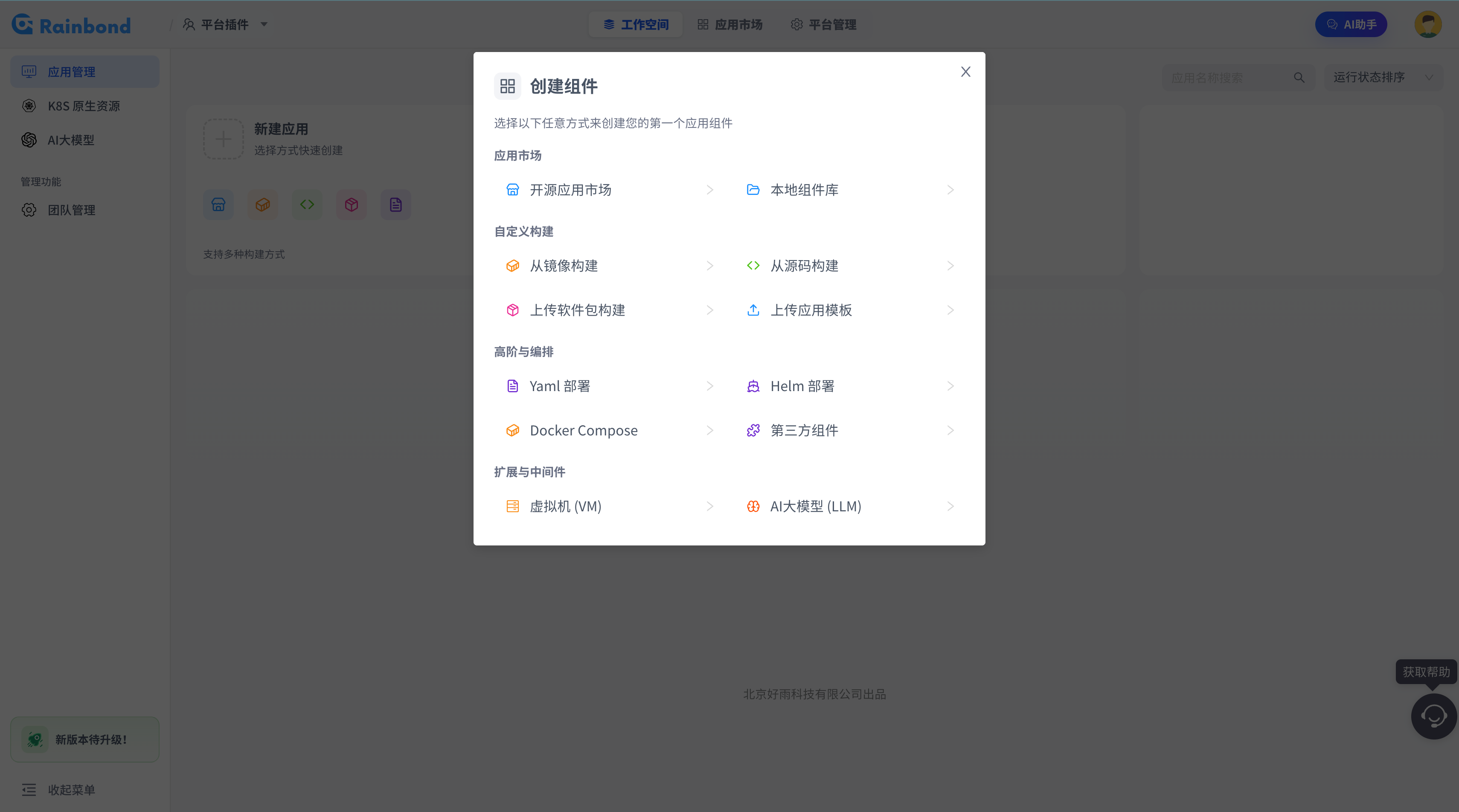The width and height of the screenshot is (1459, 812).
Task: Click the Rainbond logo
Action: tap(71, 25)
